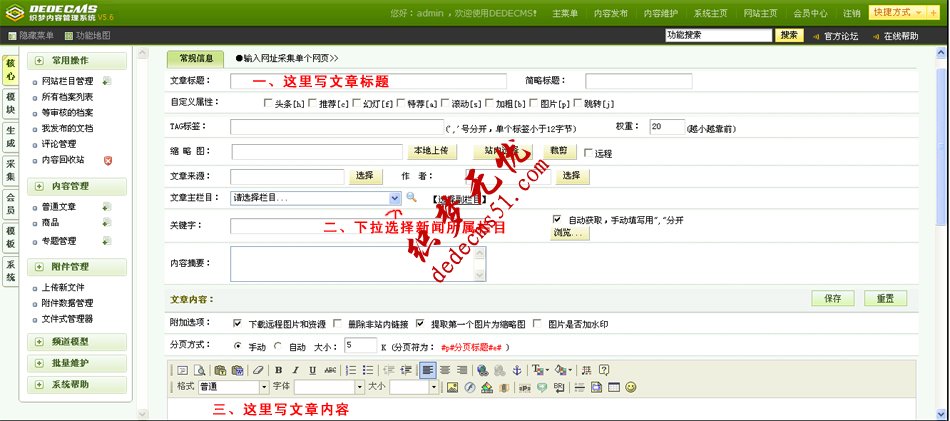Screen dimensions: 950x421
Task: Open 内容维护 in top menu
Action: coord(660,13)
